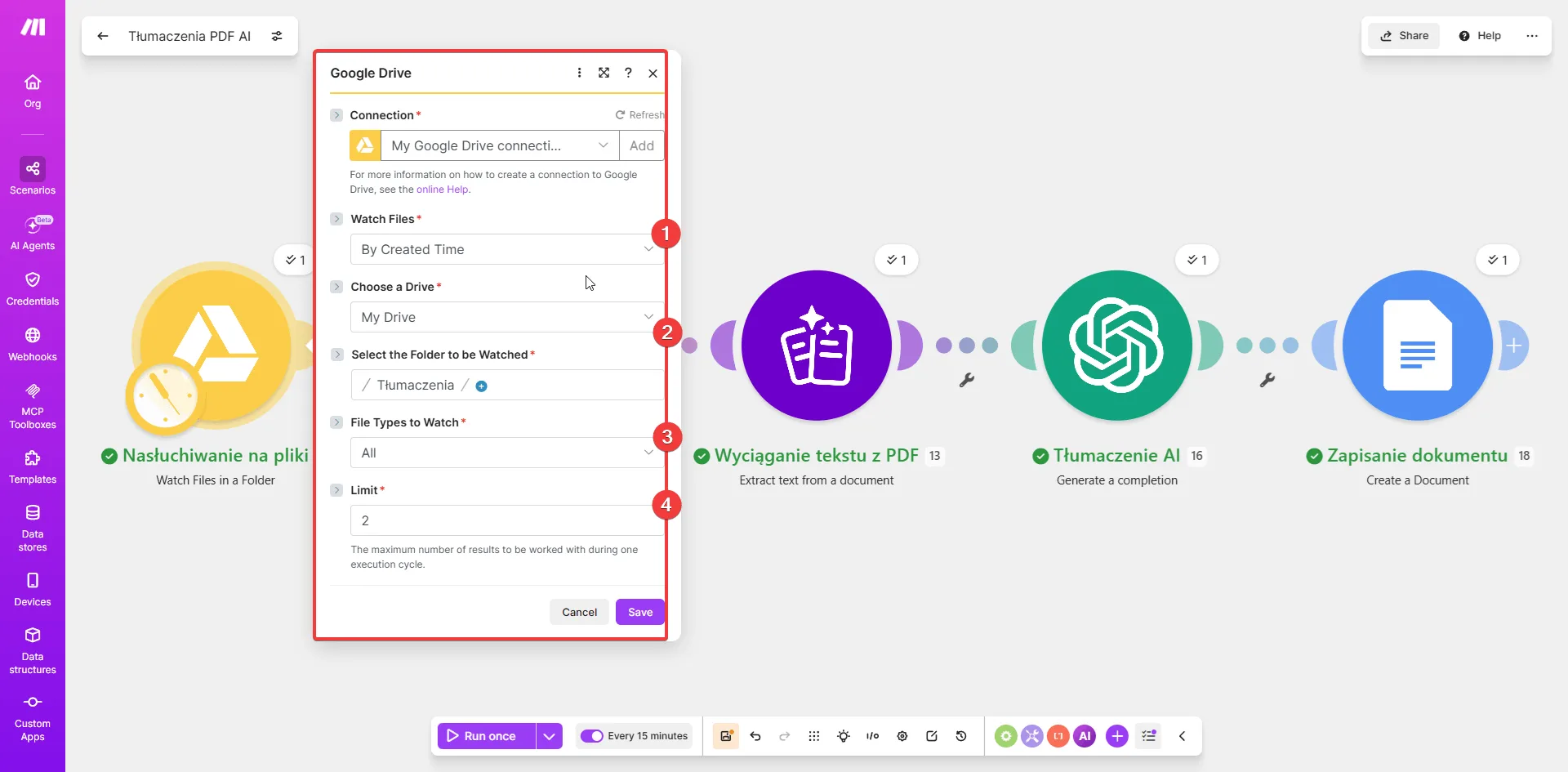Collapse the bottom toolbar with the arrow

point(1182,736)
